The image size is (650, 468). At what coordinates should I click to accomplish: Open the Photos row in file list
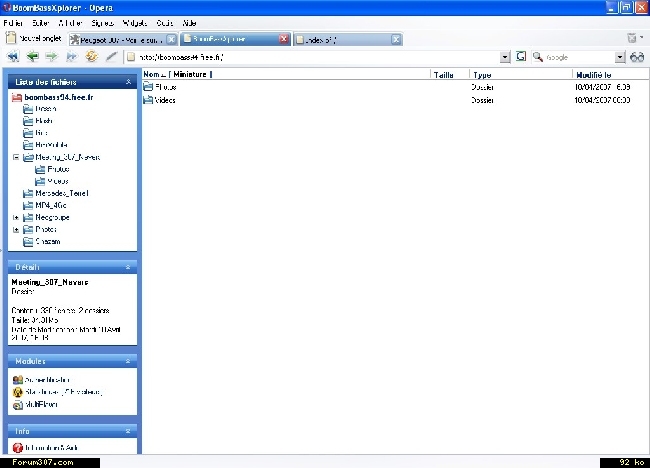[x=396, y=87]
